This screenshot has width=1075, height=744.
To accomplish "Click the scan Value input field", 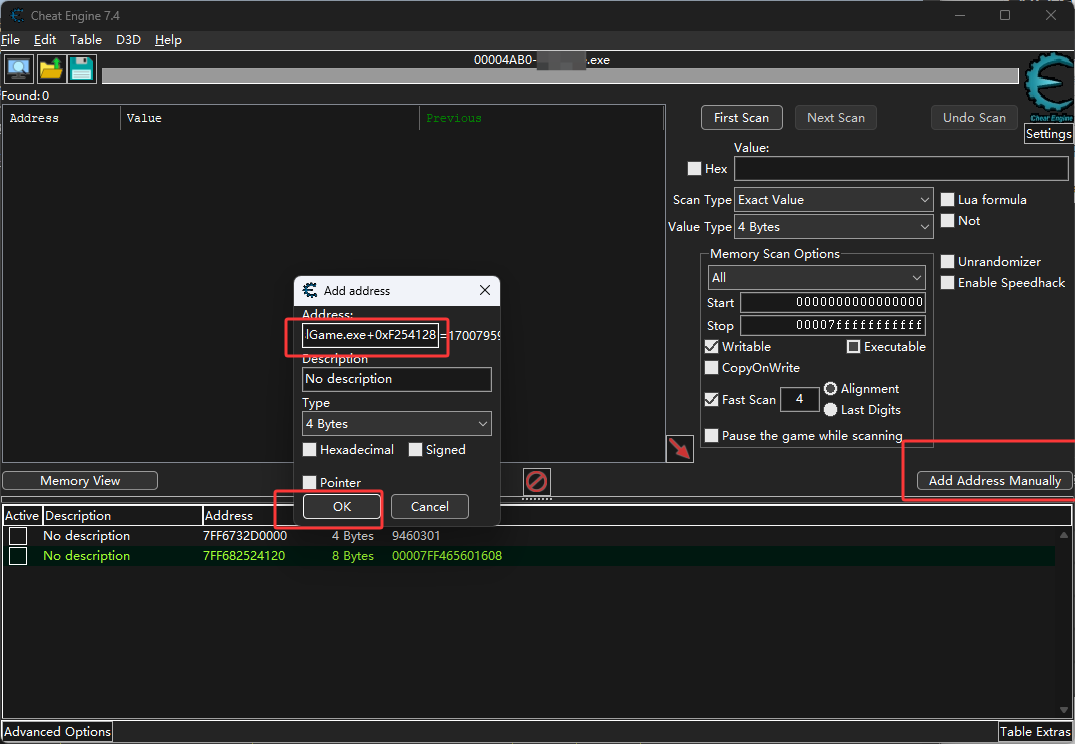I will (x=901, y=169).
